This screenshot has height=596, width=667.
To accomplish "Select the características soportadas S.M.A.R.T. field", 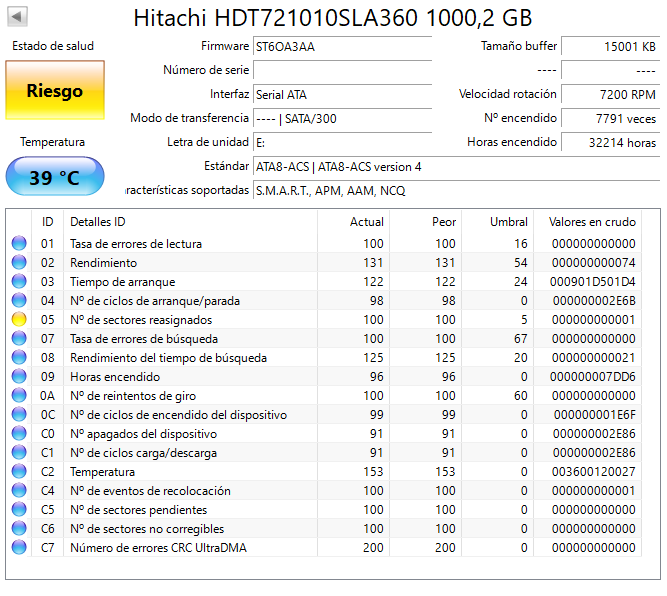I will (x=456, y=191).
